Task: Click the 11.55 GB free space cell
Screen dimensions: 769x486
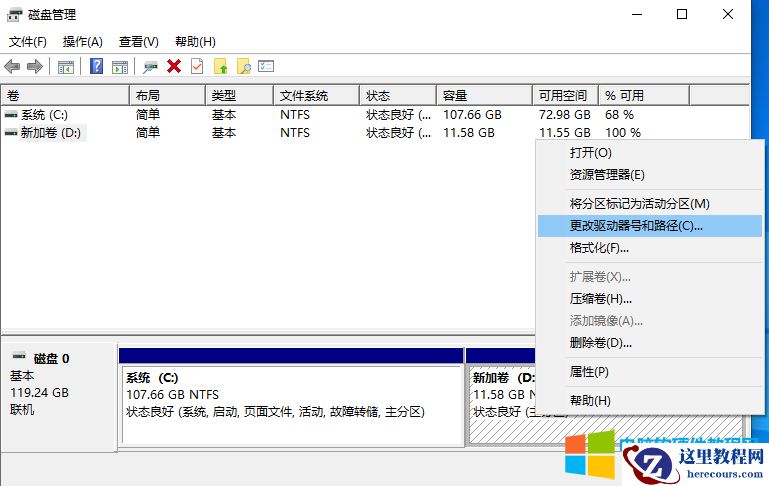Action: [564, 132]
